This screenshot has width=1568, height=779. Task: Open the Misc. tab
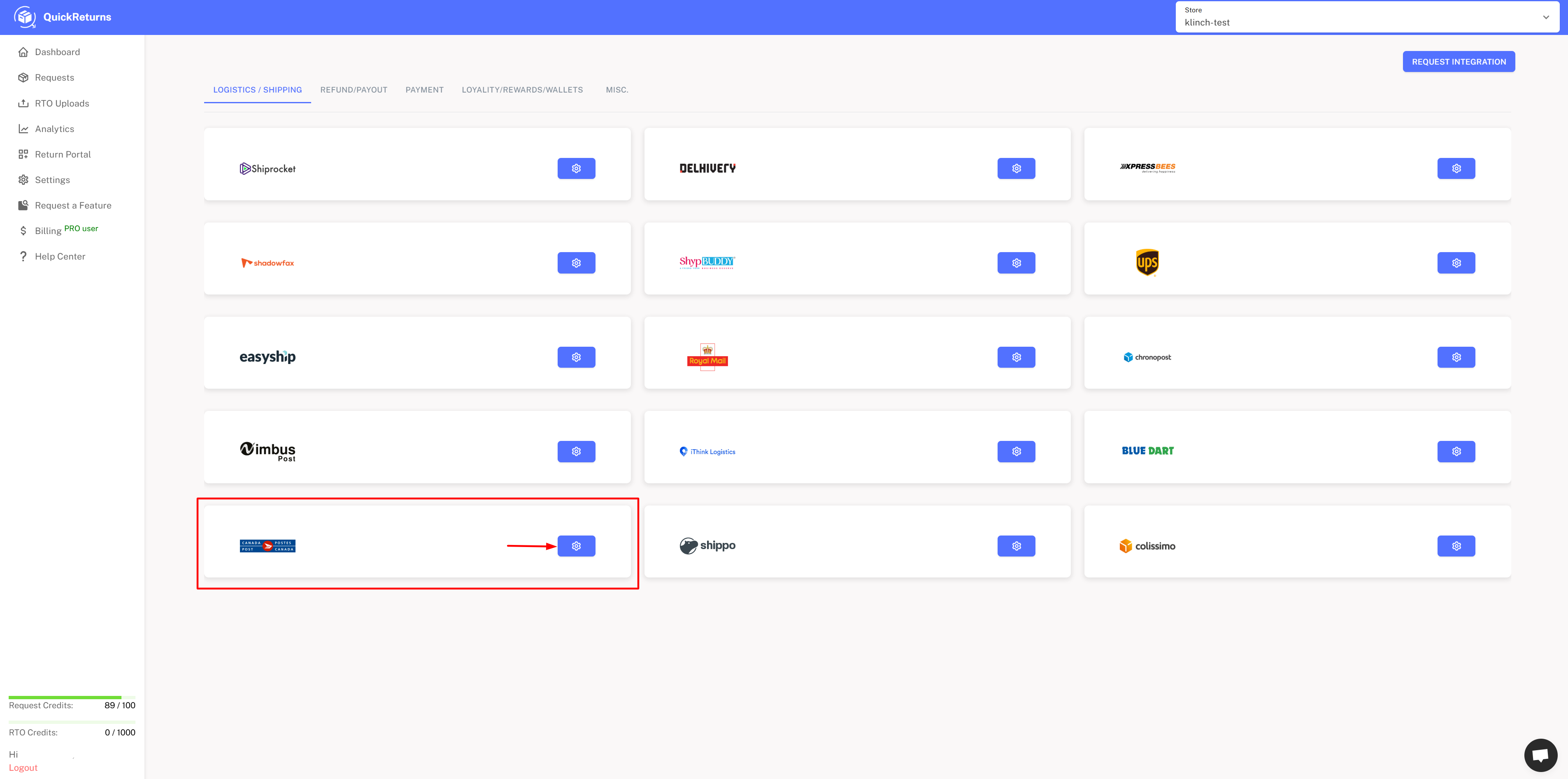[x=616, y=90]
